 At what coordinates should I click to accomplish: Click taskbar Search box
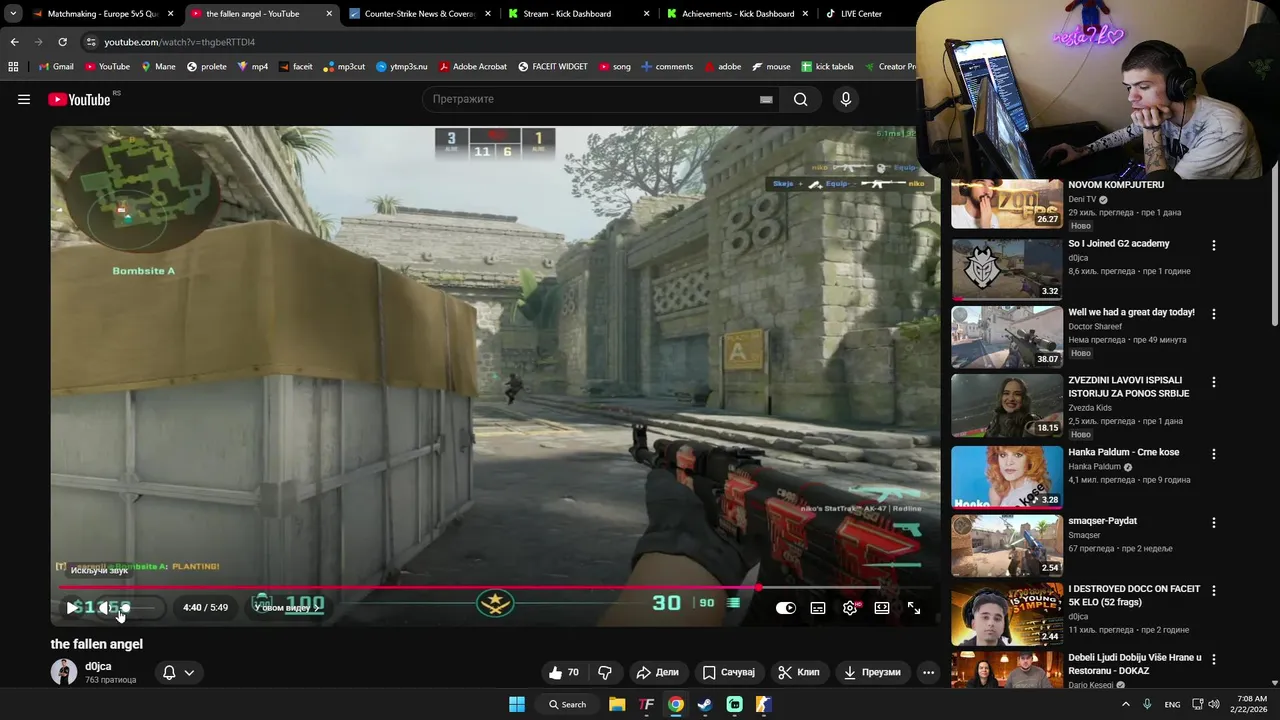[567, 704]
